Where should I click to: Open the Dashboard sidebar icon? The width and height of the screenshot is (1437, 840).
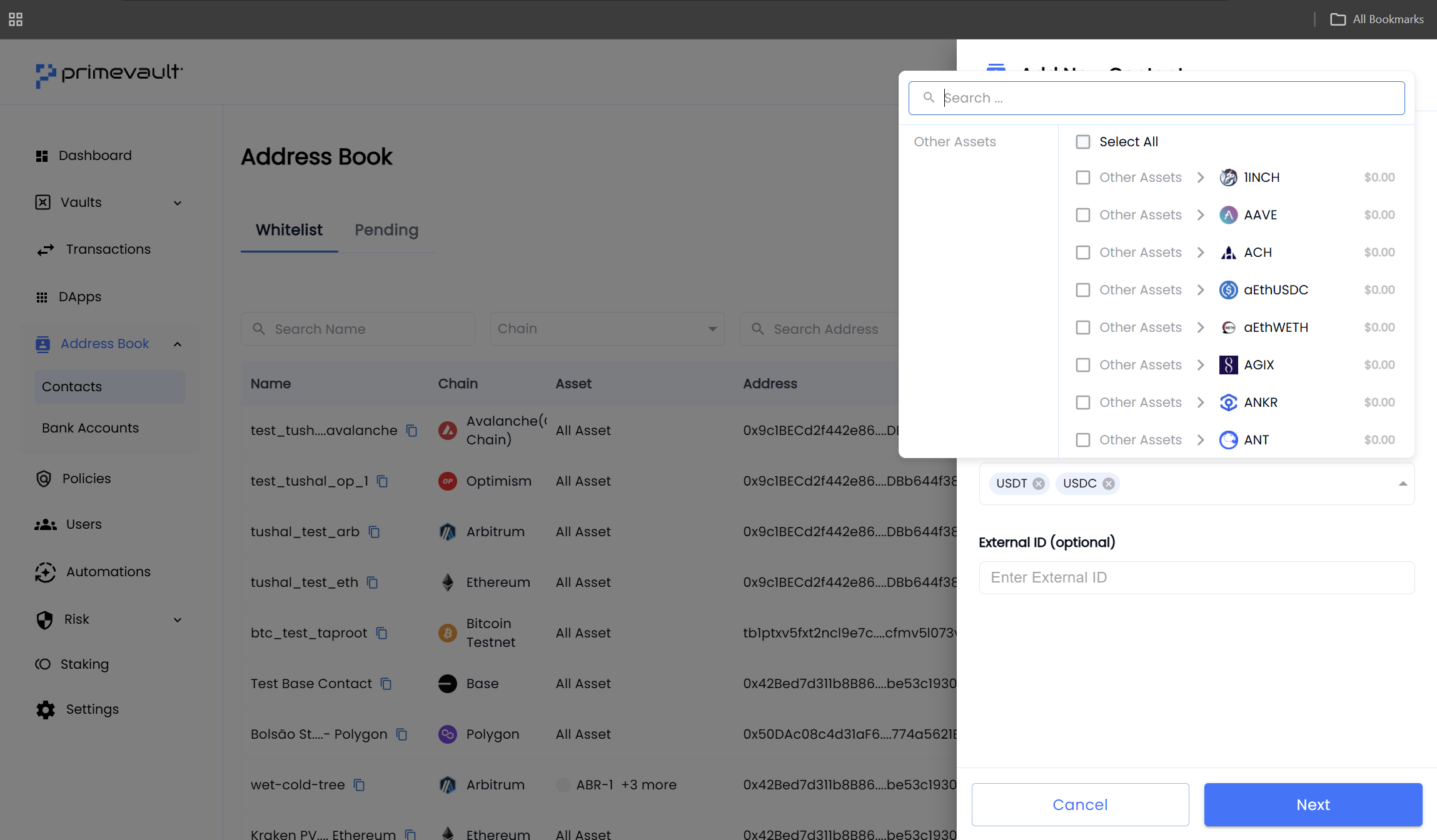pyautogui.click(x=42, y=156)
